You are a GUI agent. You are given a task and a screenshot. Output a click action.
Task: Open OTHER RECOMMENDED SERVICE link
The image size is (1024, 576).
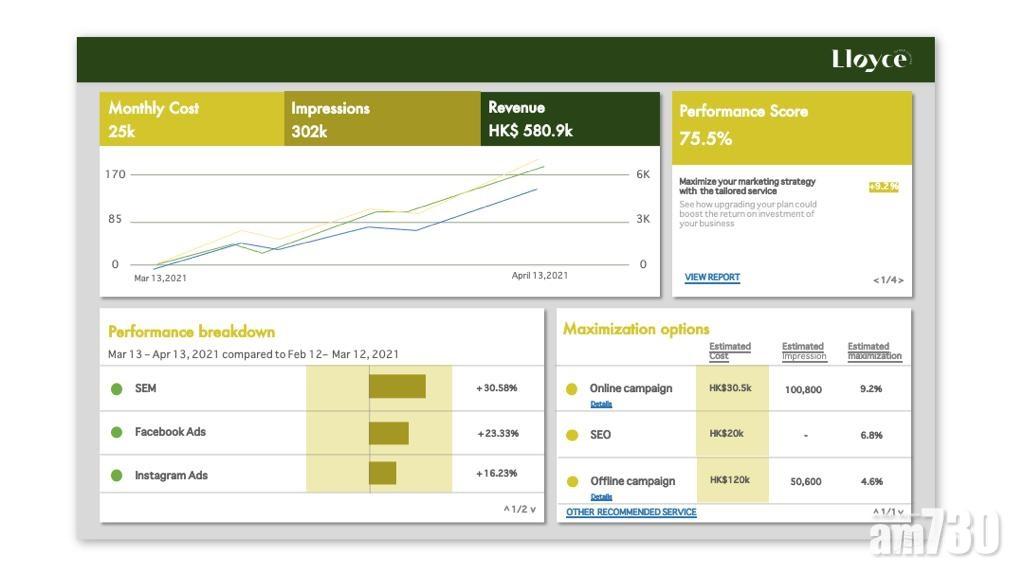point(631,512)
